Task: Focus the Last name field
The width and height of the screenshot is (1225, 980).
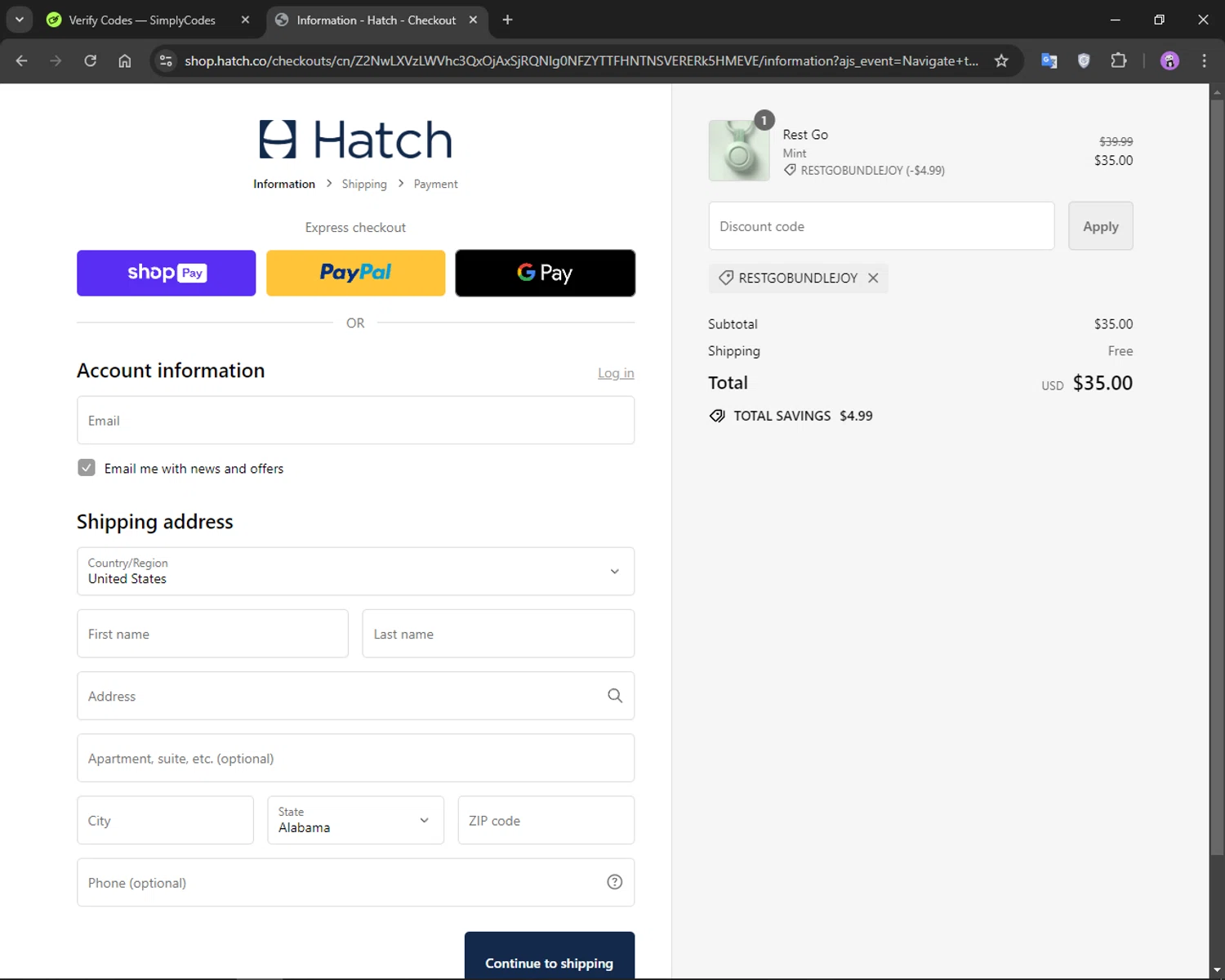Action: point(498,633)
